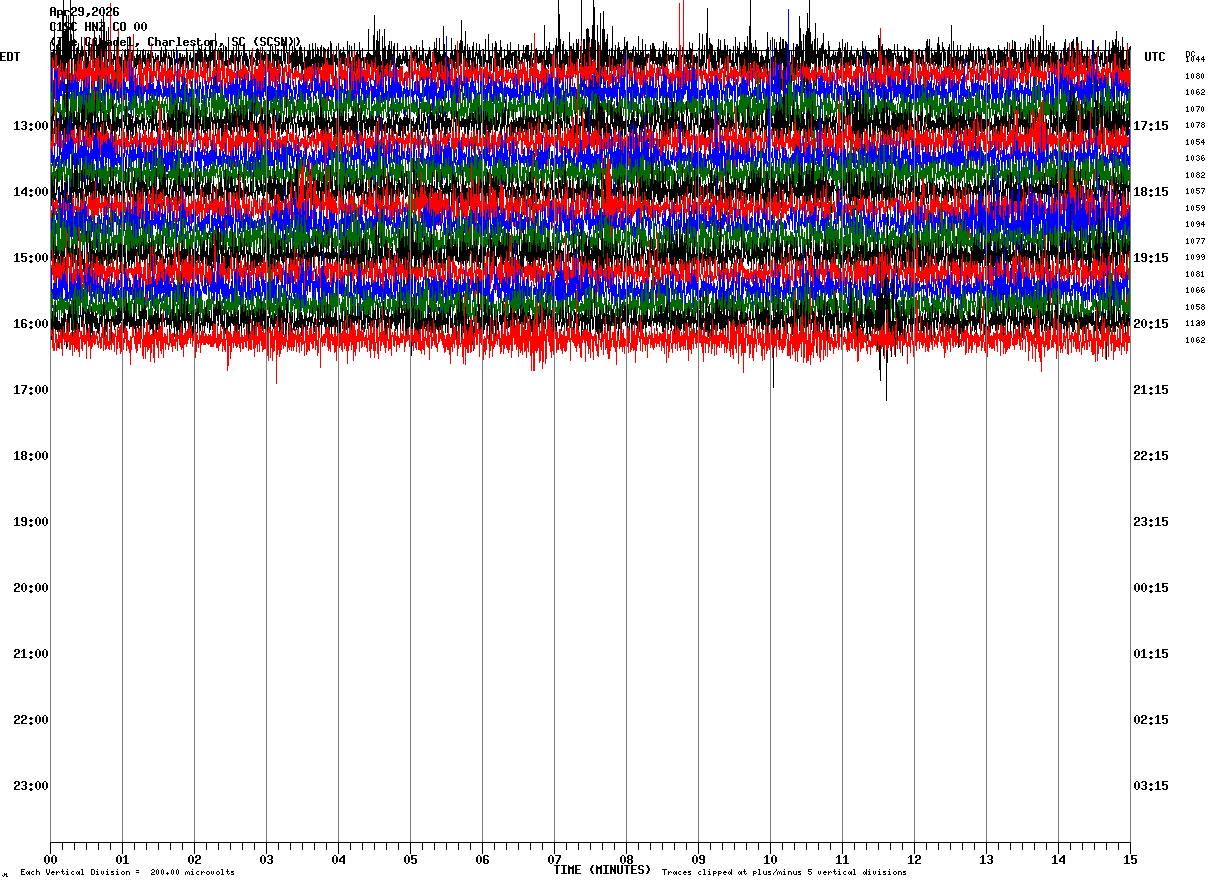Click the DC offset value 1058

click(x=1195, y=307)
